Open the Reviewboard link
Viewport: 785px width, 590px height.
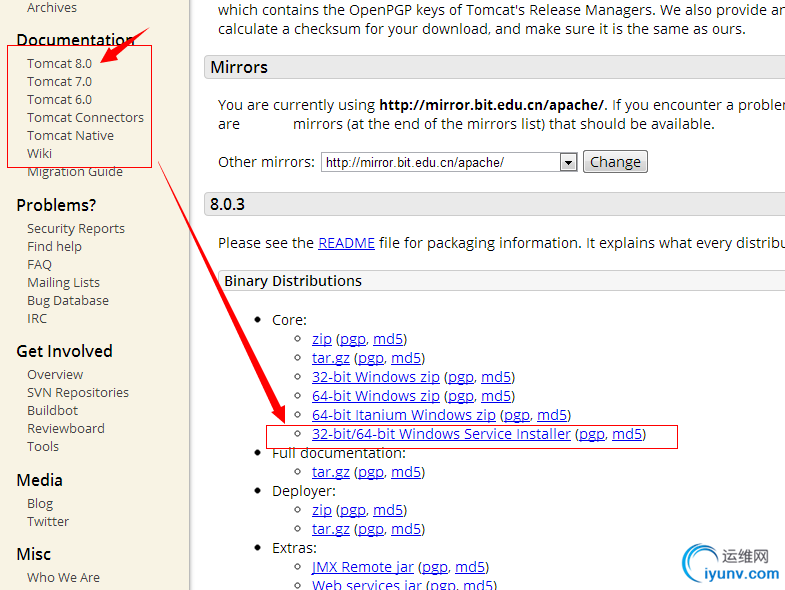tap(66, 429)
